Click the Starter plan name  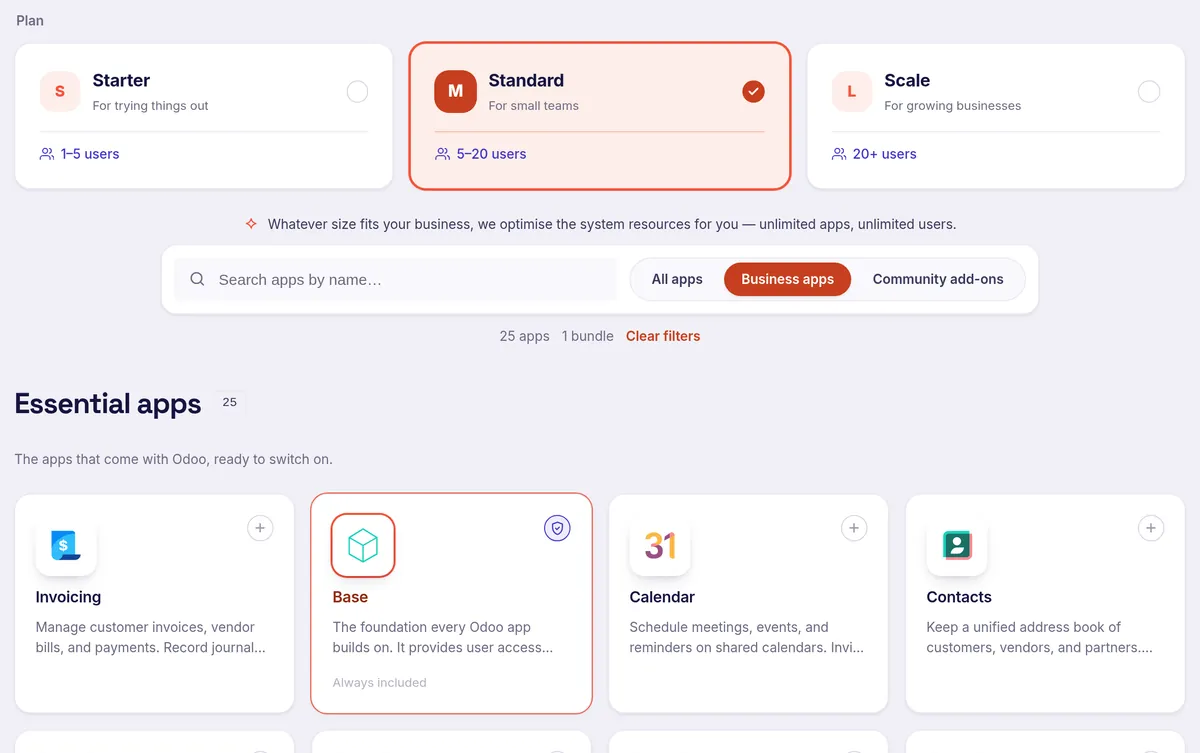pyautogui.click(x=121, y=81)
